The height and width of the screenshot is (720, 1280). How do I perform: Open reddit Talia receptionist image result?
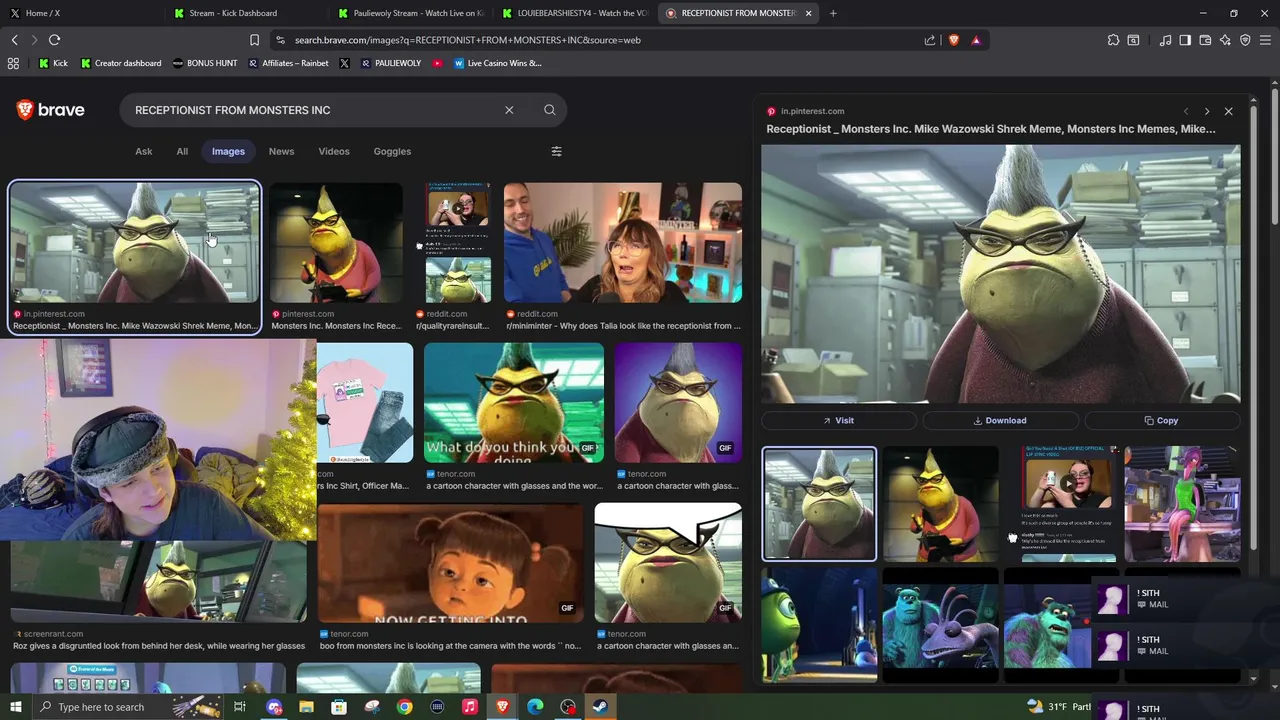click(623, 242)
